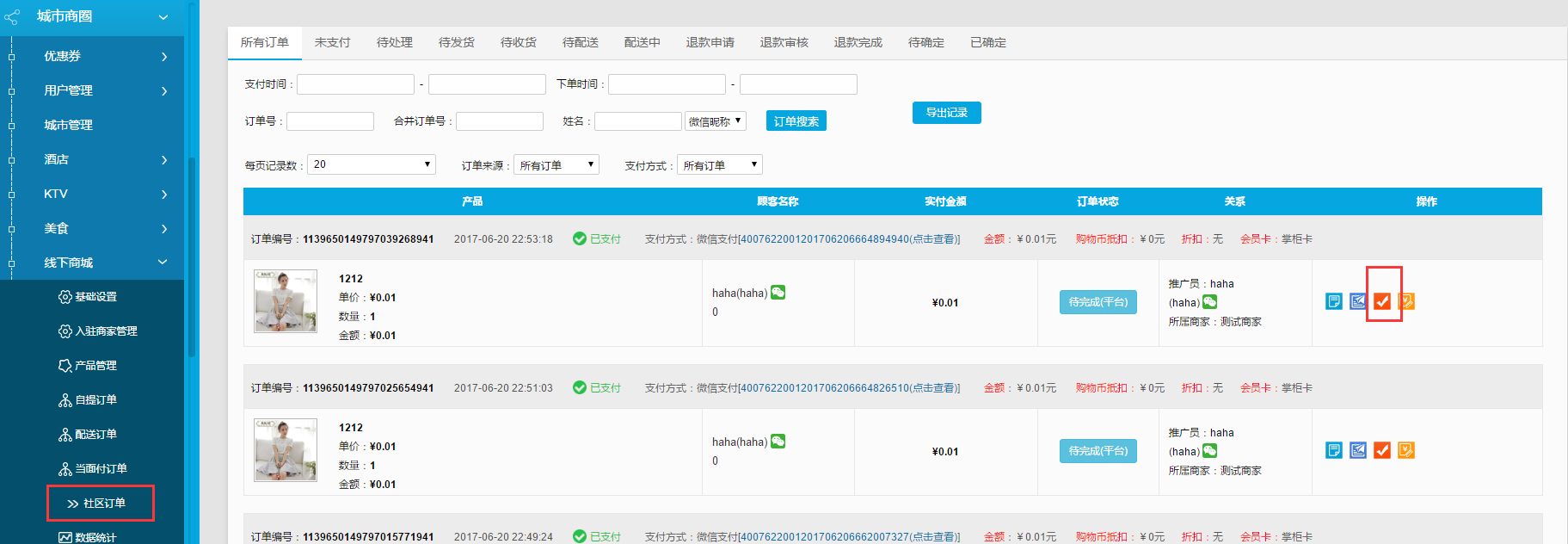Expand the KTV menu
The width and height of the screenshot is (1568, 544).
164,195
